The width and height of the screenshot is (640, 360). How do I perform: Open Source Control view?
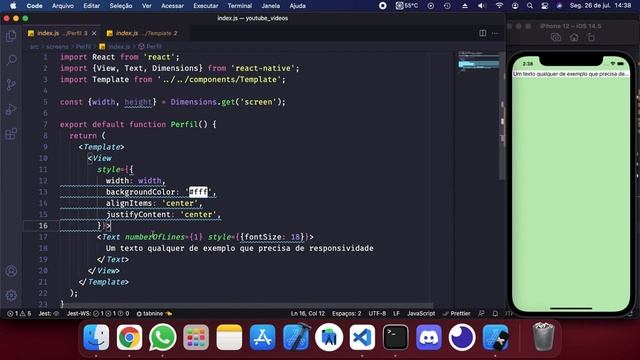pos(11,84)
